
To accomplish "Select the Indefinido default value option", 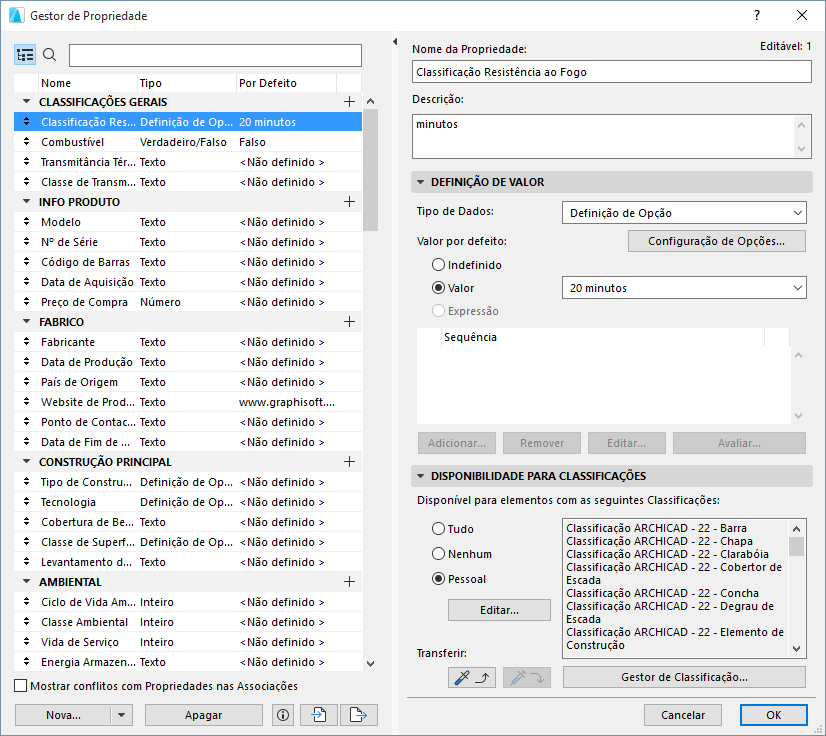I will click(x=438, y=264).
